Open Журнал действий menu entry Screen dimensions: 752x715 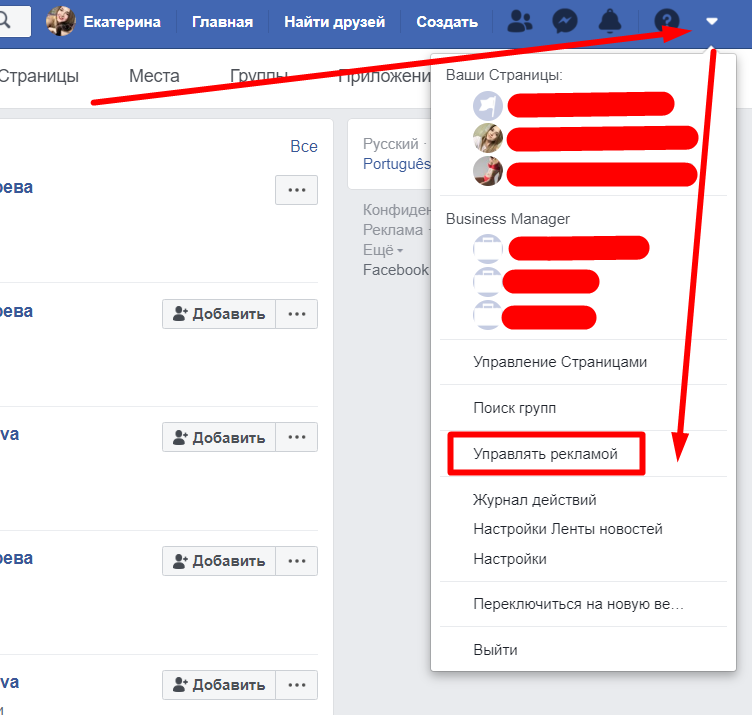534,500
